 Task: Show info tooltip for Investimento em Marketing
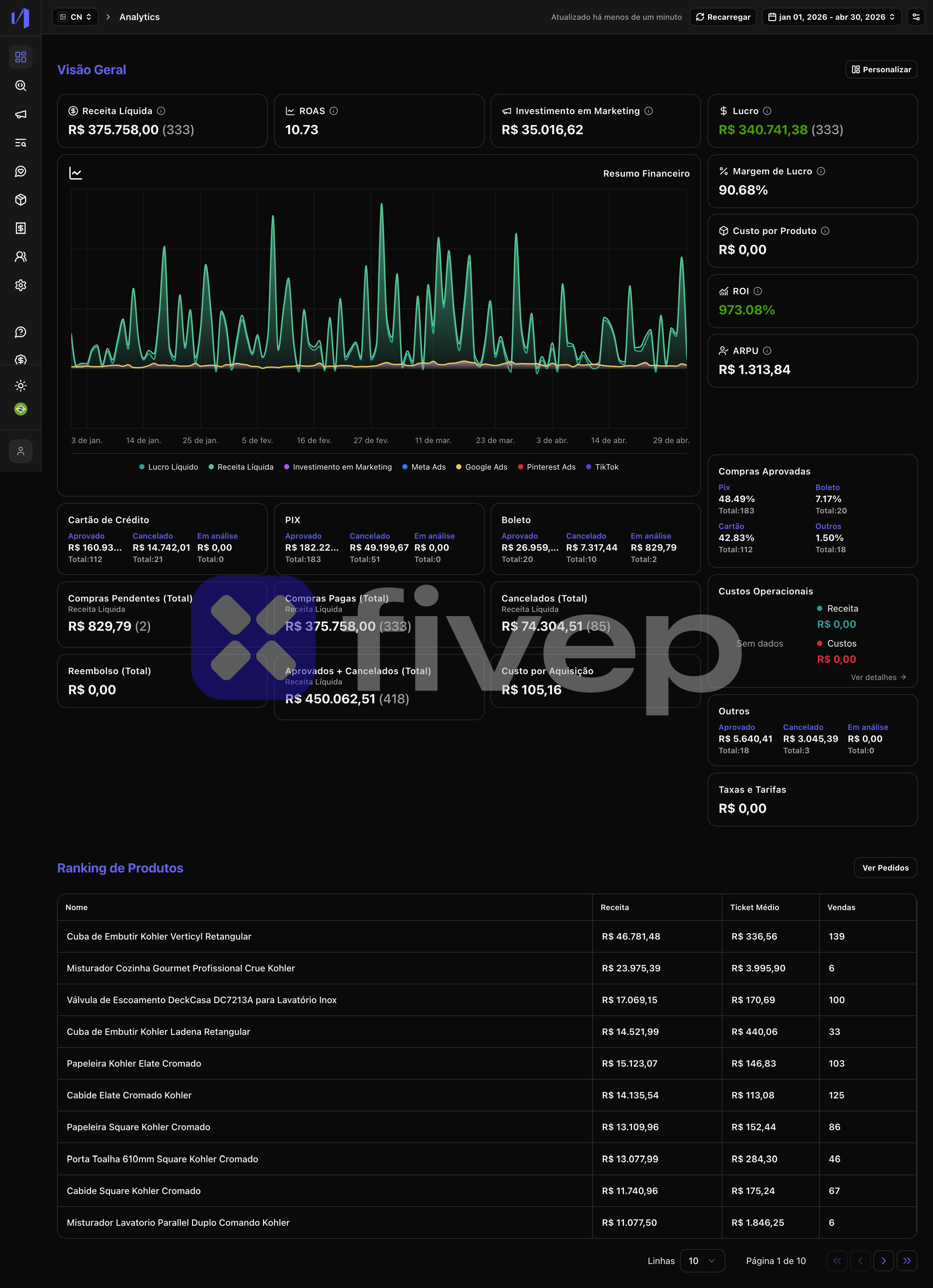649,111
